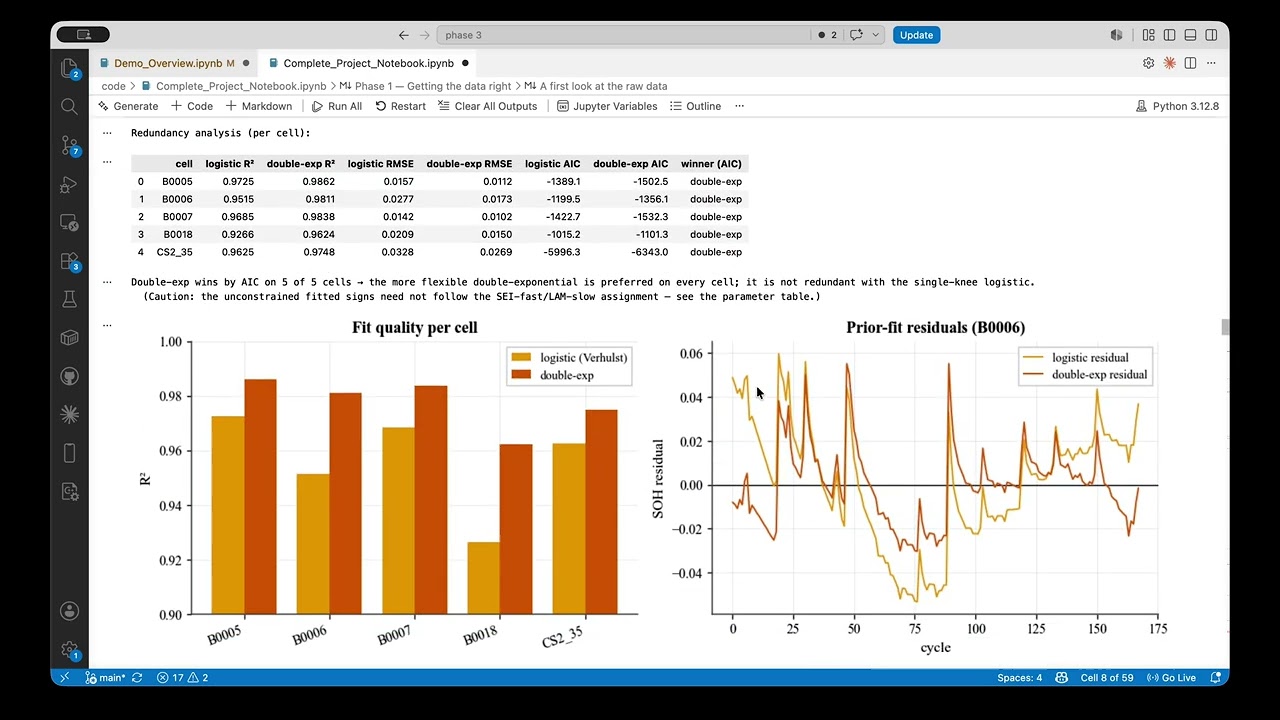Add a Code cell
Viewport: 1280px width, 720px height.
(192, 106)
